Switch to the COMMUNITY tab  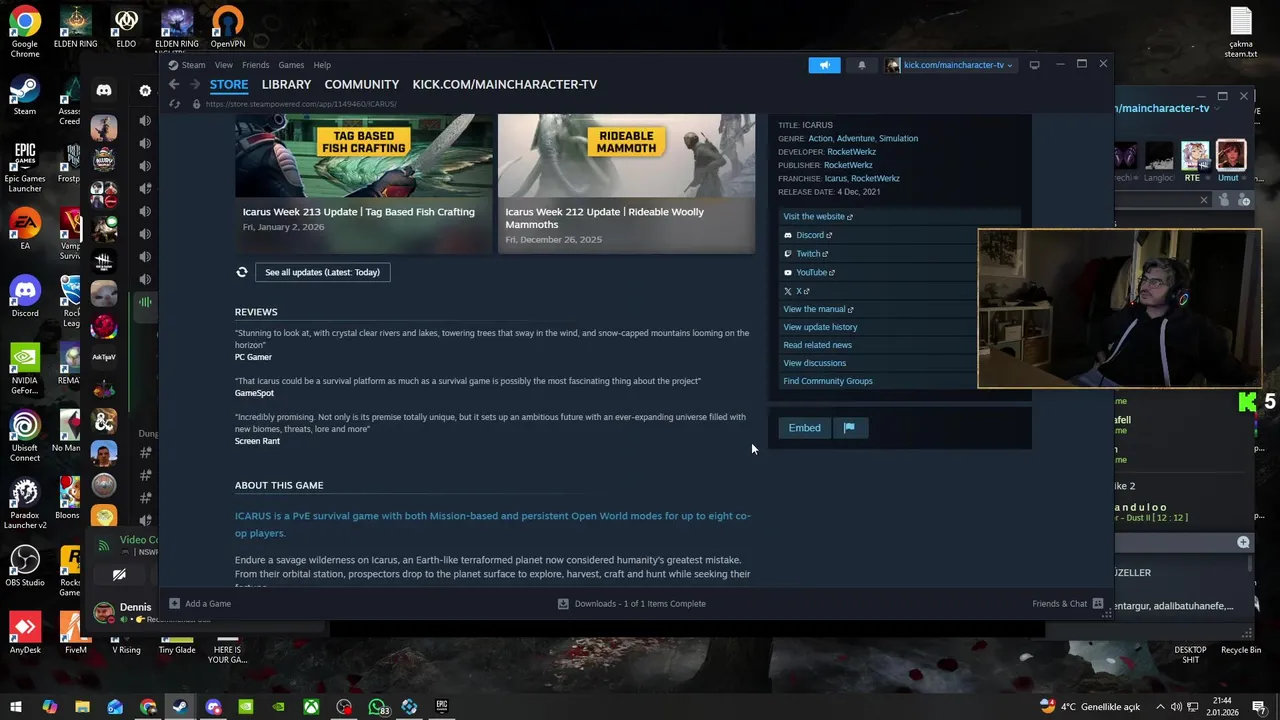click(362, 84)
